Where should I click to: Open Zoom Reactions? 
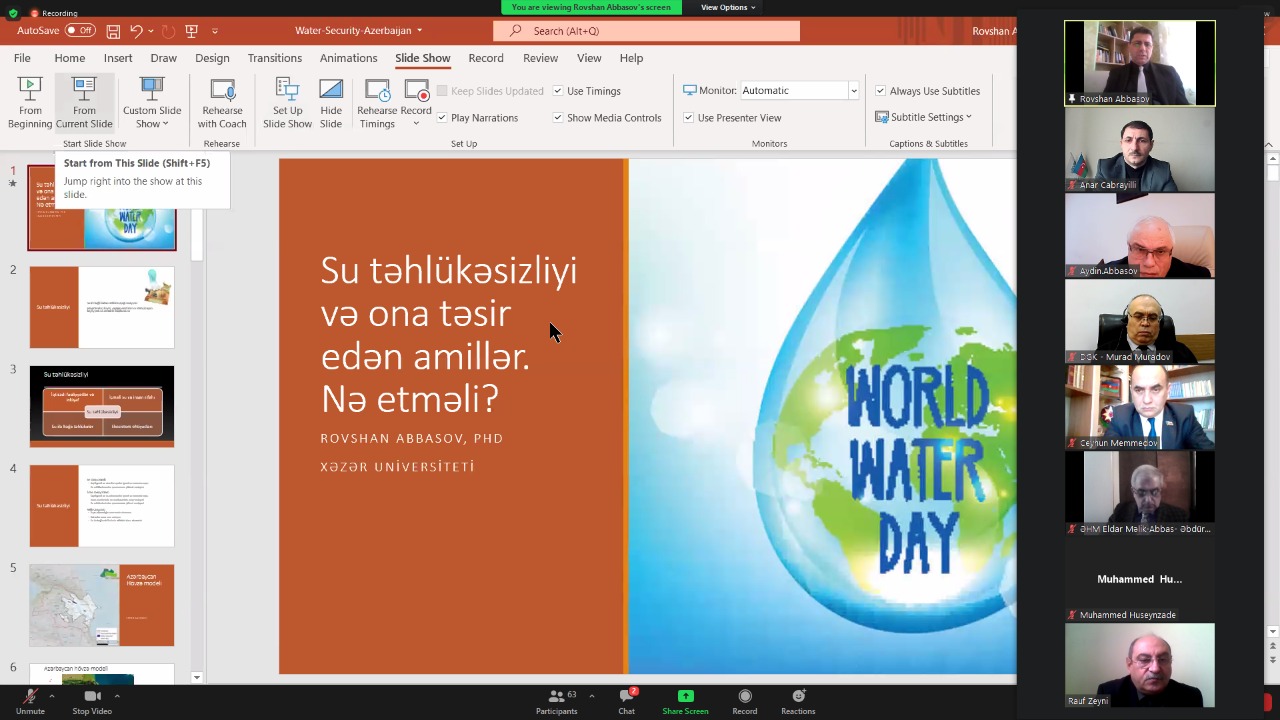tap(798, 701)
